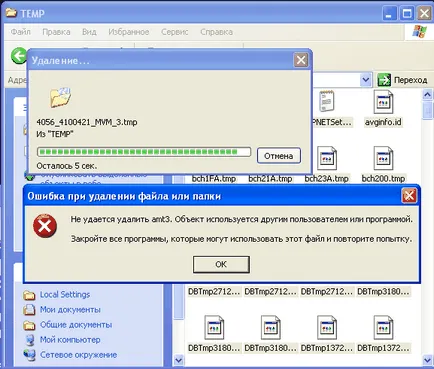Close the Удаление progress dialog
Screen dimensions: 434x369
[x=301, y=60]
